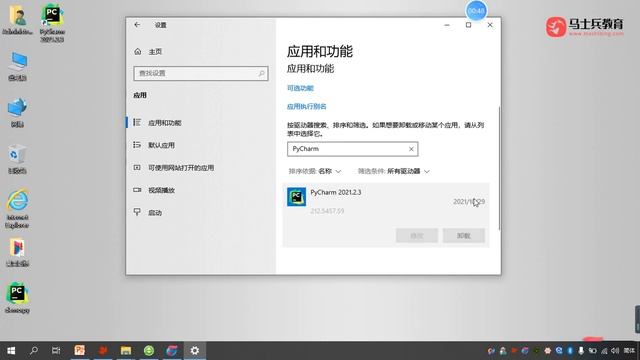Click the taskbar search magnifier
This screenshot has height=360, width=640.
(x=34, y=351)
